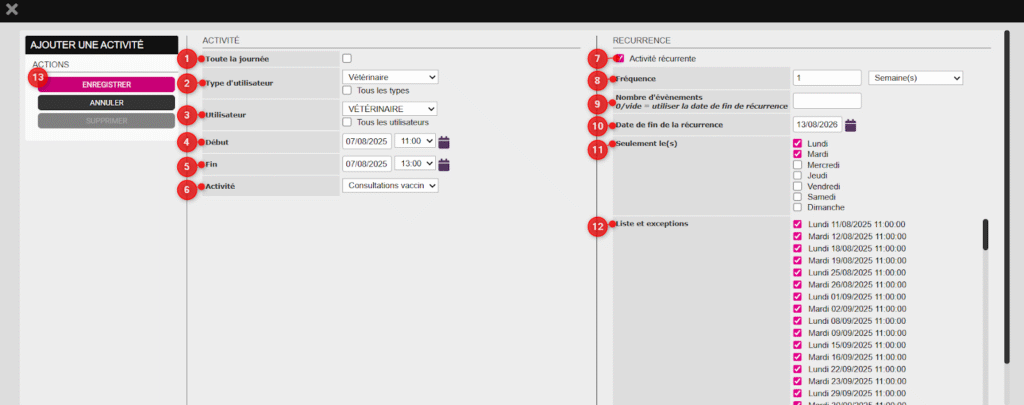The height and width of the screenshot is (405, 1024).
Task: Click the exceptions list vertical scrollbar
Action: 985,235
